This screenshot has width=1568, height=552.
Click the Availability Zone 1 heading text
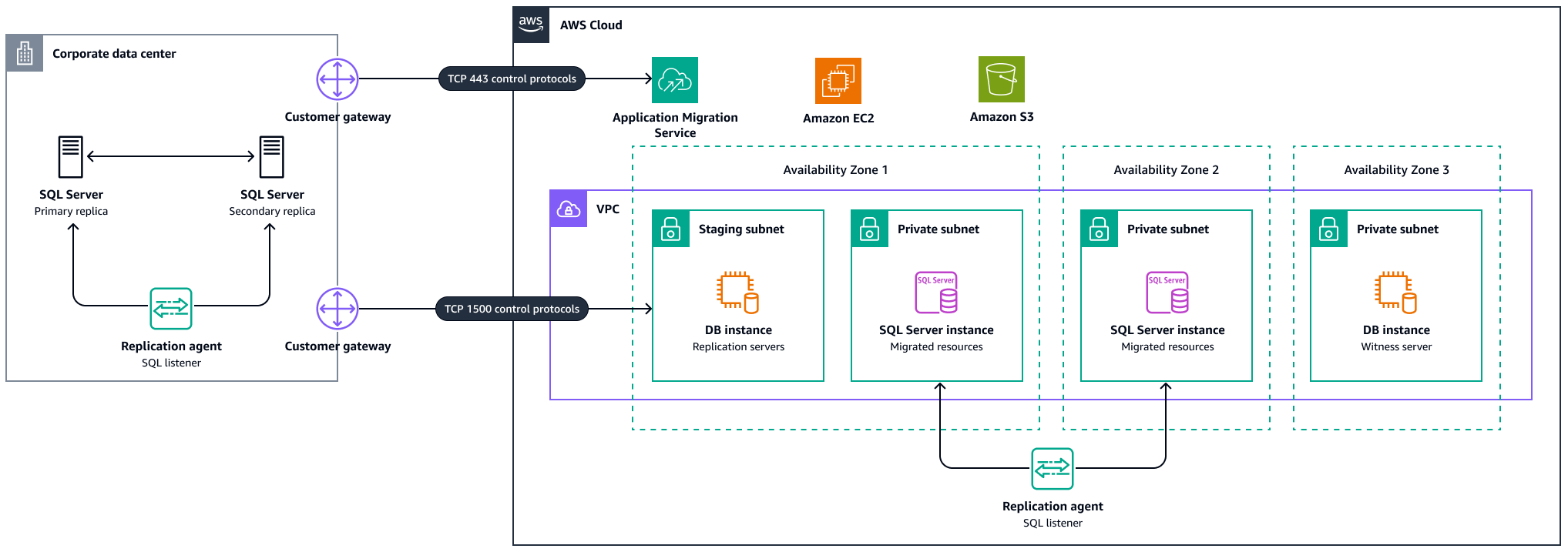pos(835,170)
